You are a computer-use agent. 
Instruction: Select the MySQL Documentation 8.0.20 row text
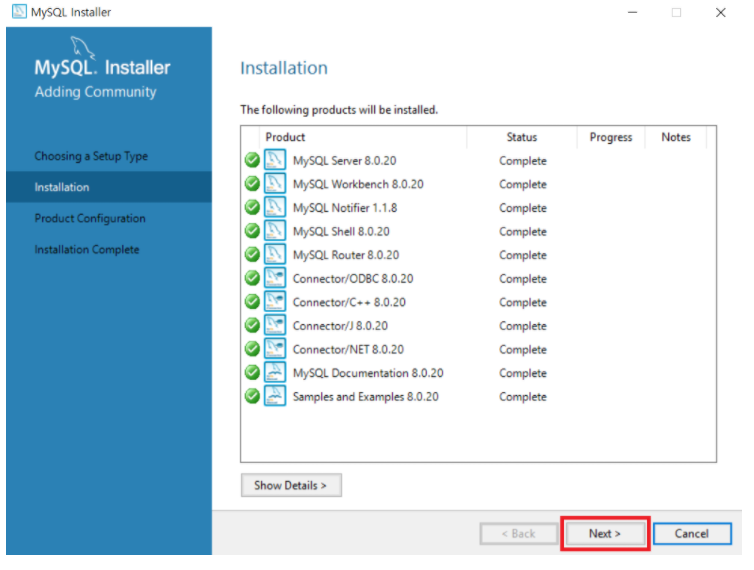[368, 372]
